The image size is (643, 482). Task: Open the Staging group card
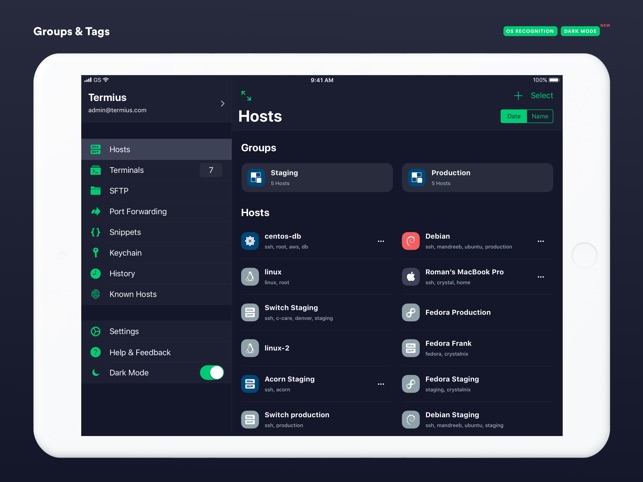(317, 178)
